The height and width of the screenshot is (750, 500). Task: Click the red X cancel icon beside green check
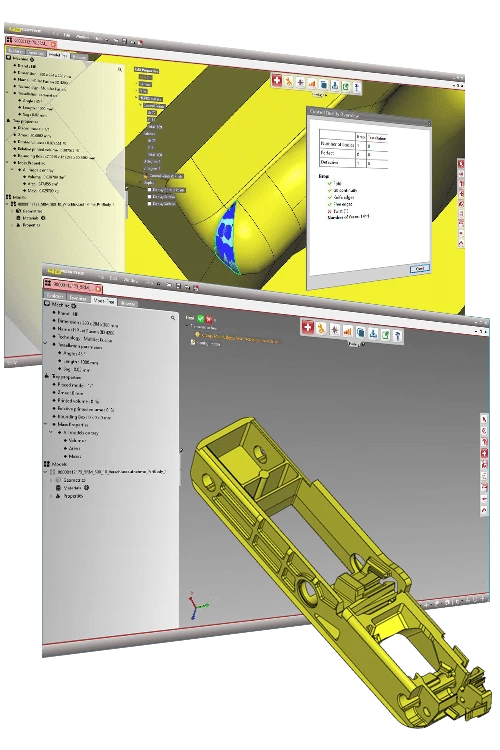click(x=209, y=319)
